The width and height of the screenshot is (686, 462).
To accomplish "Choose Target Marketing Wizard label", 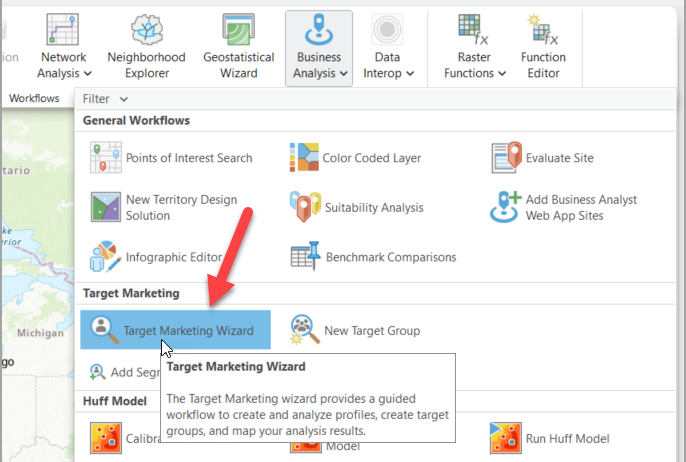I will [189, 331].
